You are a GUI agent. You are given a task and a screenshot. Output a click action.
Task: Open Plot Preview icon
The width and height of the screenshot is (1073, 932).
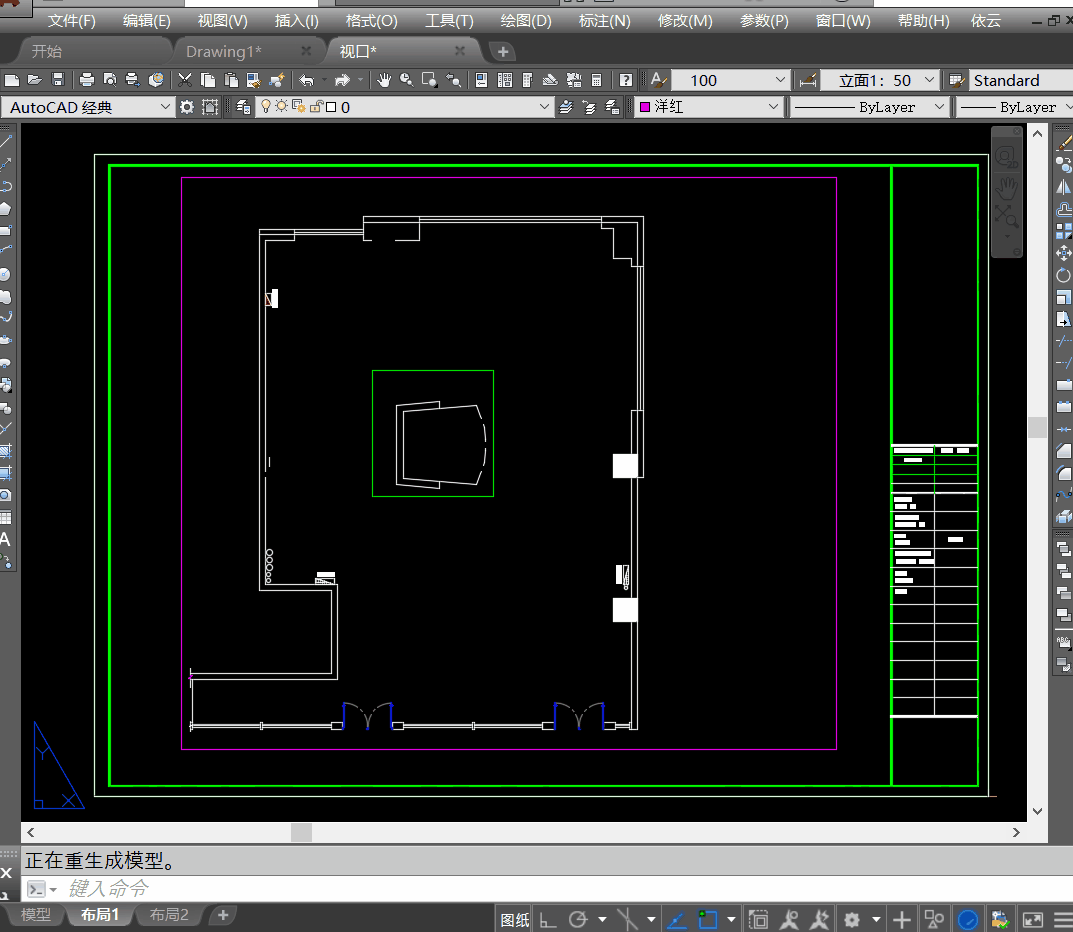click(109, 80)
